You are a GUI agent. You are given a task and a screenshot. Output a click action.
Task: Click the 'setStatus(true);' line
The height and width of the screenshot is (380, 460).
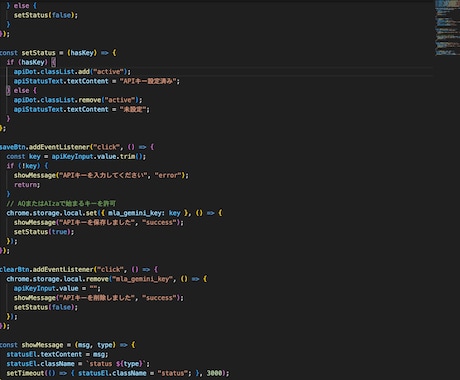pyautogui.click(x=44, y=232)
